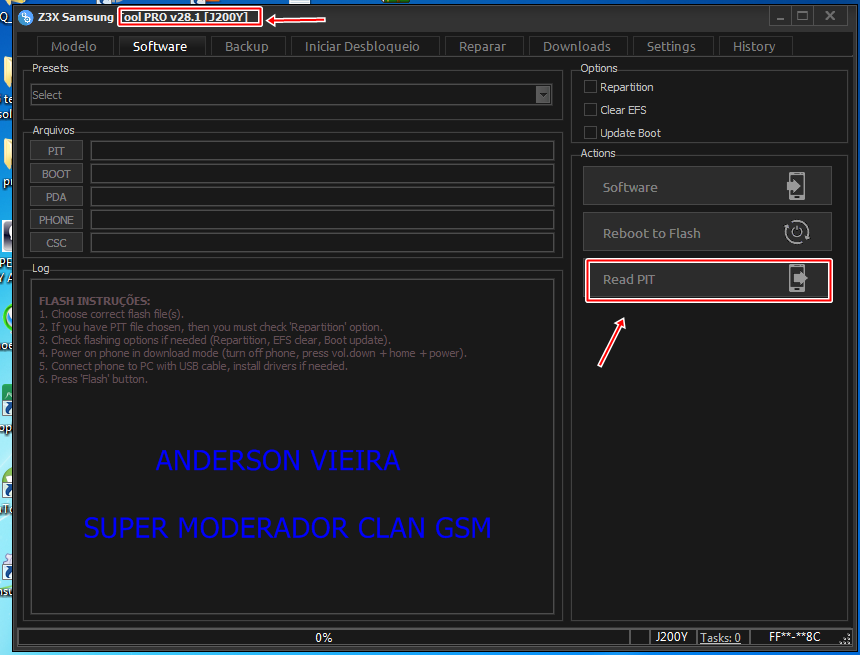The width and height of the screenshot is (860, 655).
Task: Click the J200Y model status entry
Action: click(x=672, y=636)
